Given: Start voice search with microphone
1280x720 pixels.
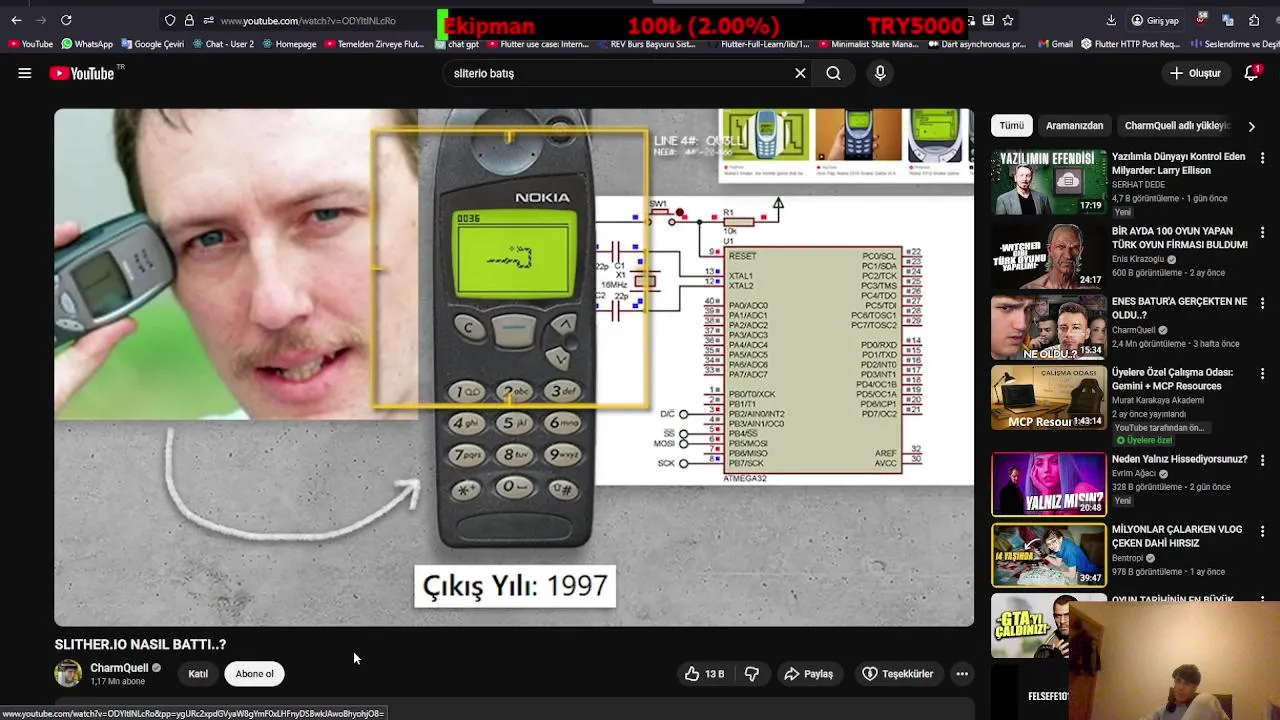Looking at the screenshot, I should click(x=880, y=73).
